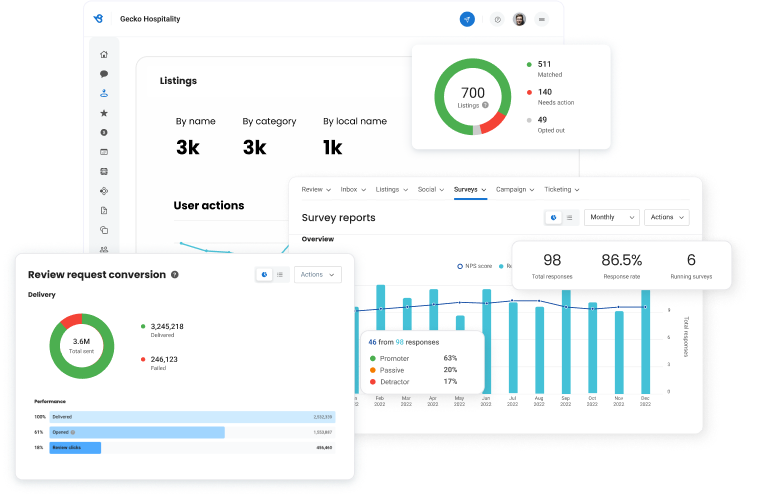Viewport: 757px width, 497px height.
Task: Switch Survey reports to list view
Action: pos(570,217)
